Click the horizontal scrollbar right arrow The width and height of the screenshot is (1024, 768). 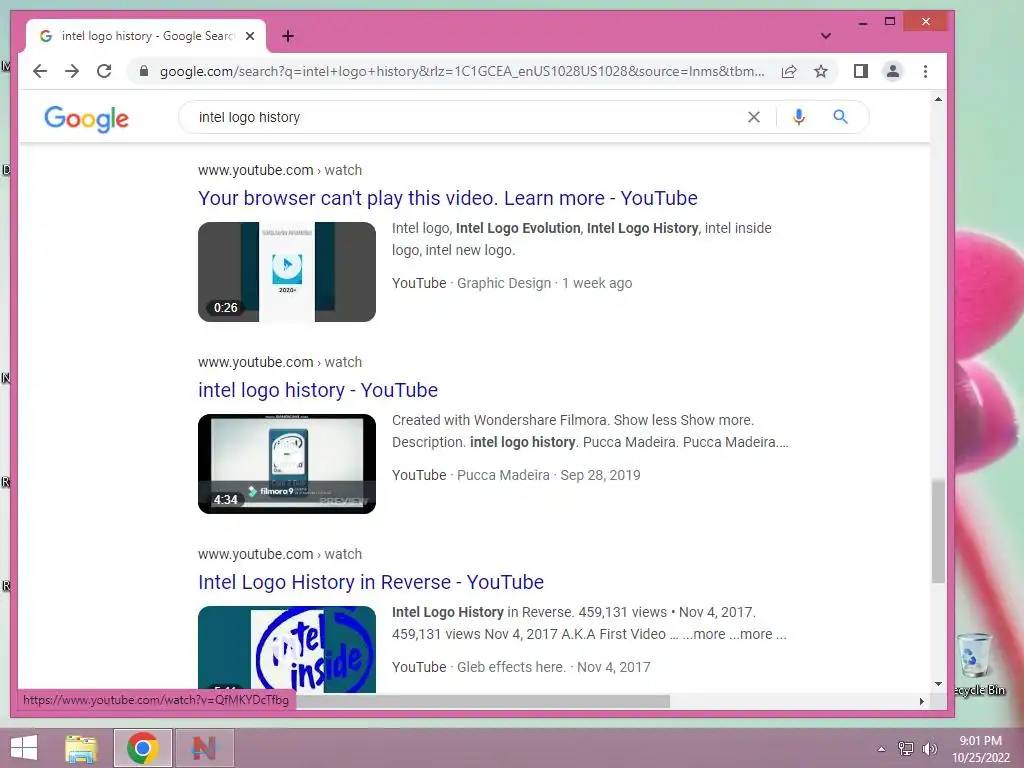click(x=921, y=701)
